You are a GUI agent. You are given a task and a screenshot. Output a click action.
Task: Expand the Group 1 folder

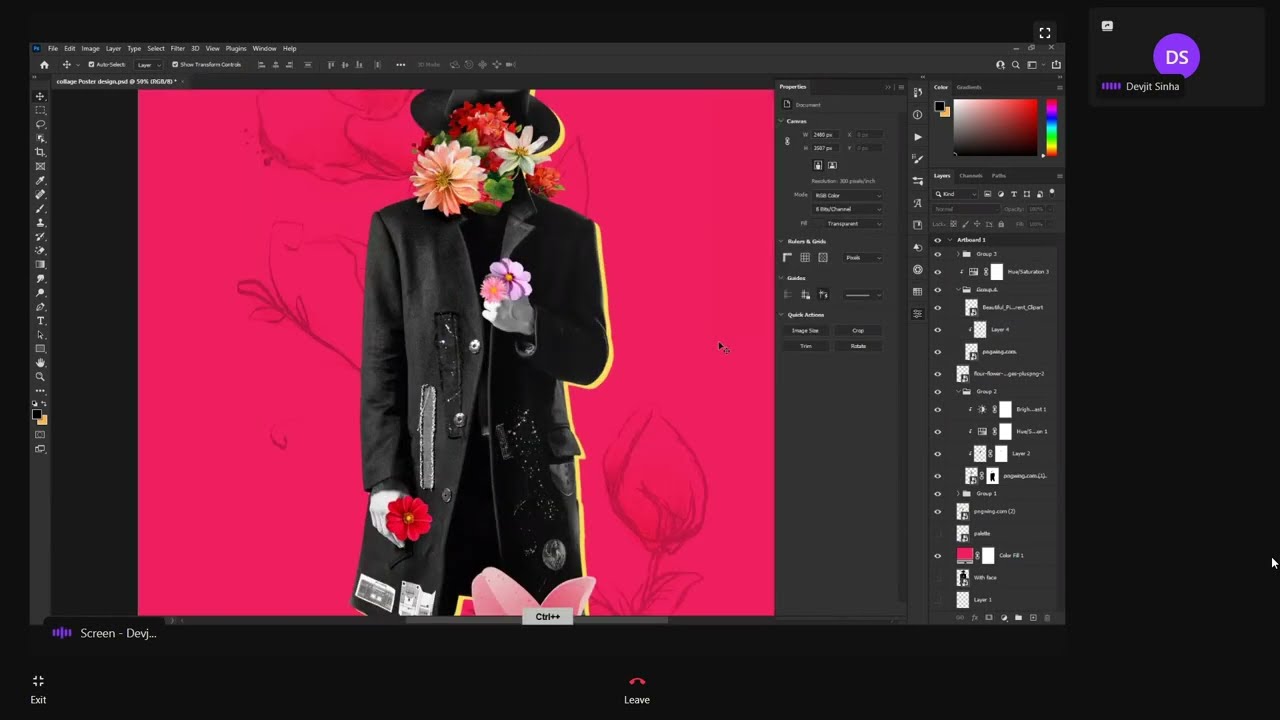[958, 494]
